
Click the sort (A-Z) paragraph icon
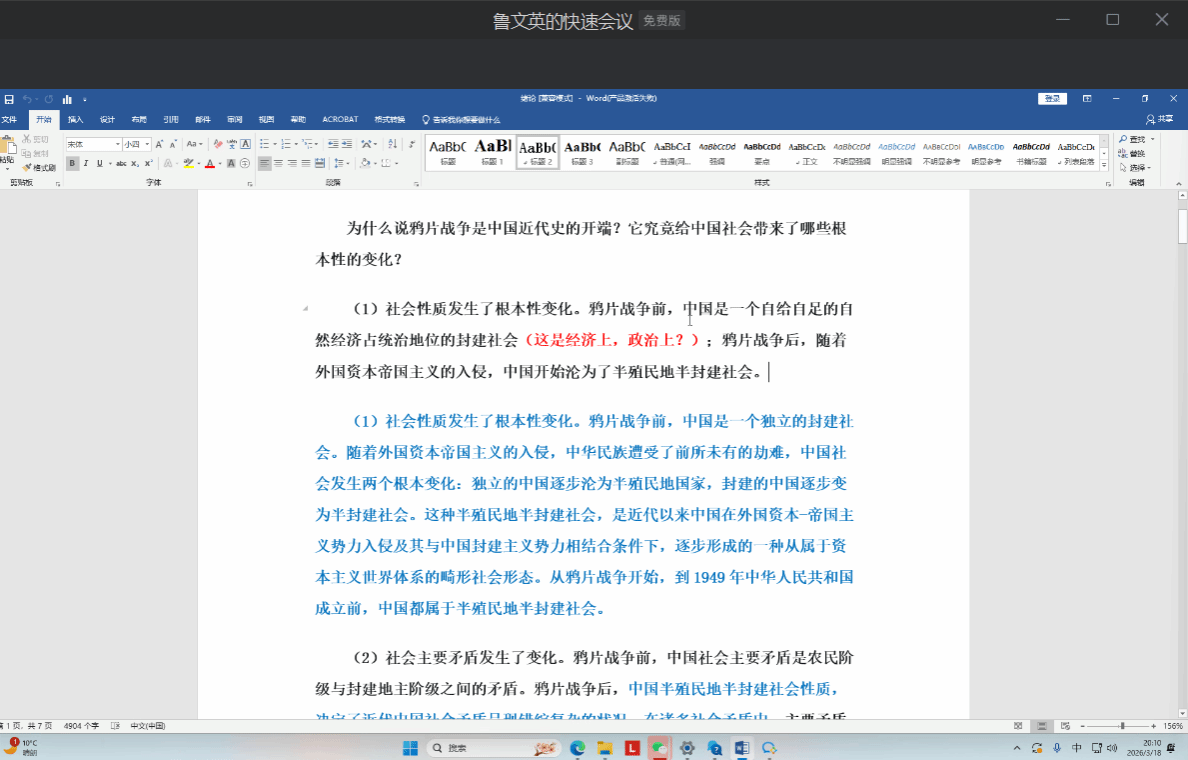(393, 144)
